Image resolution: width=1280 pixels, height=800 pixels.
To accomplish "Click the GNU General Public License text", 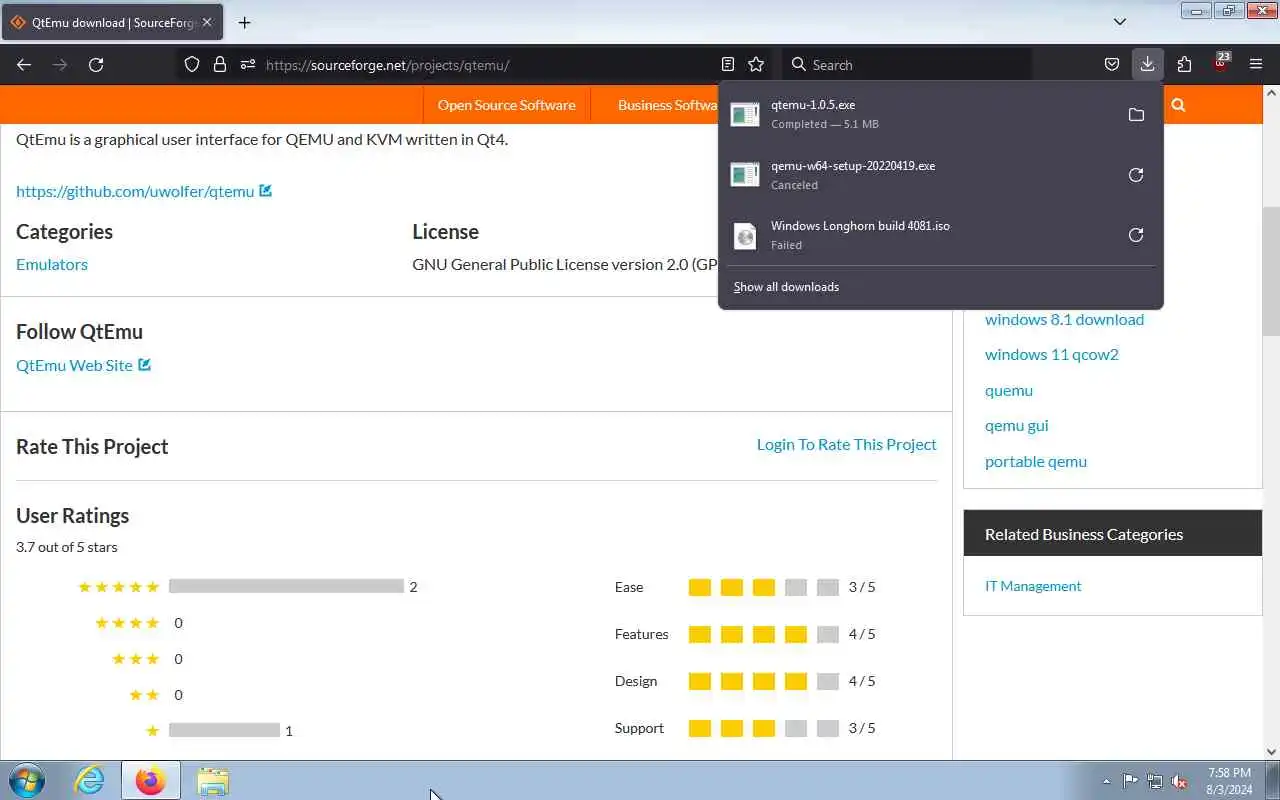I will tap(565, 264).
